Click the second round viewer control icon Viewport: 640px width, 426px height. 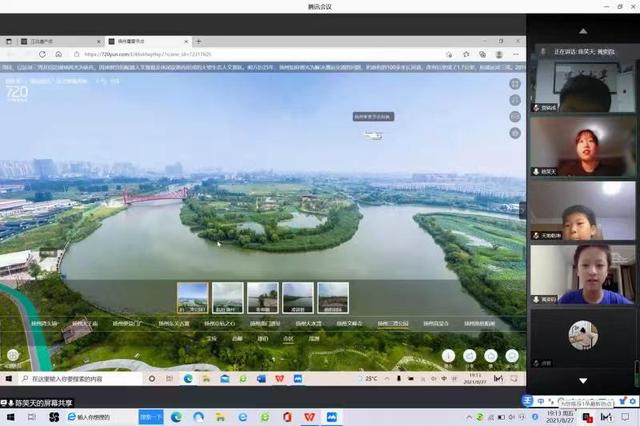tap(515, 100)
